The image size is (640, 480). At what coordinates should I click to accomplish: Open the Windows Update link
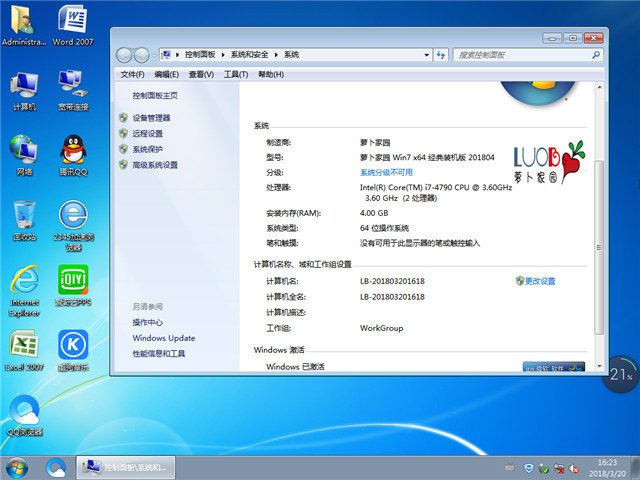[164, 338]
